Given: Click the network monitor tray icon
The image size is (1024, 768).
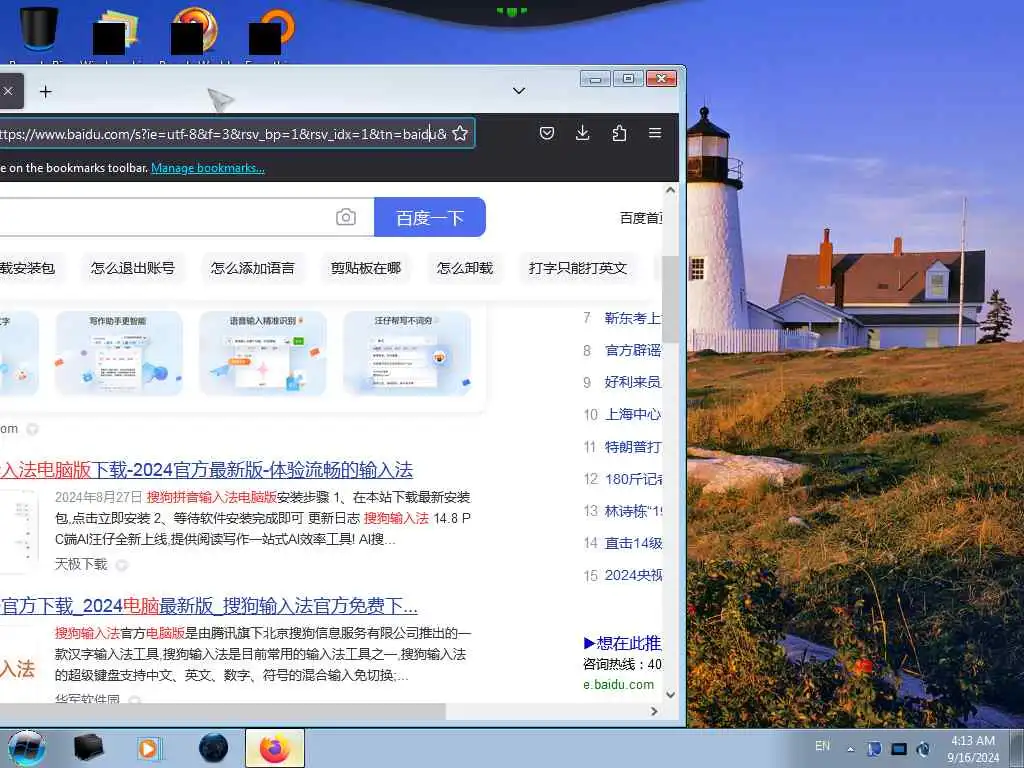Looking at the screenshot, I should tap(899, 748).
